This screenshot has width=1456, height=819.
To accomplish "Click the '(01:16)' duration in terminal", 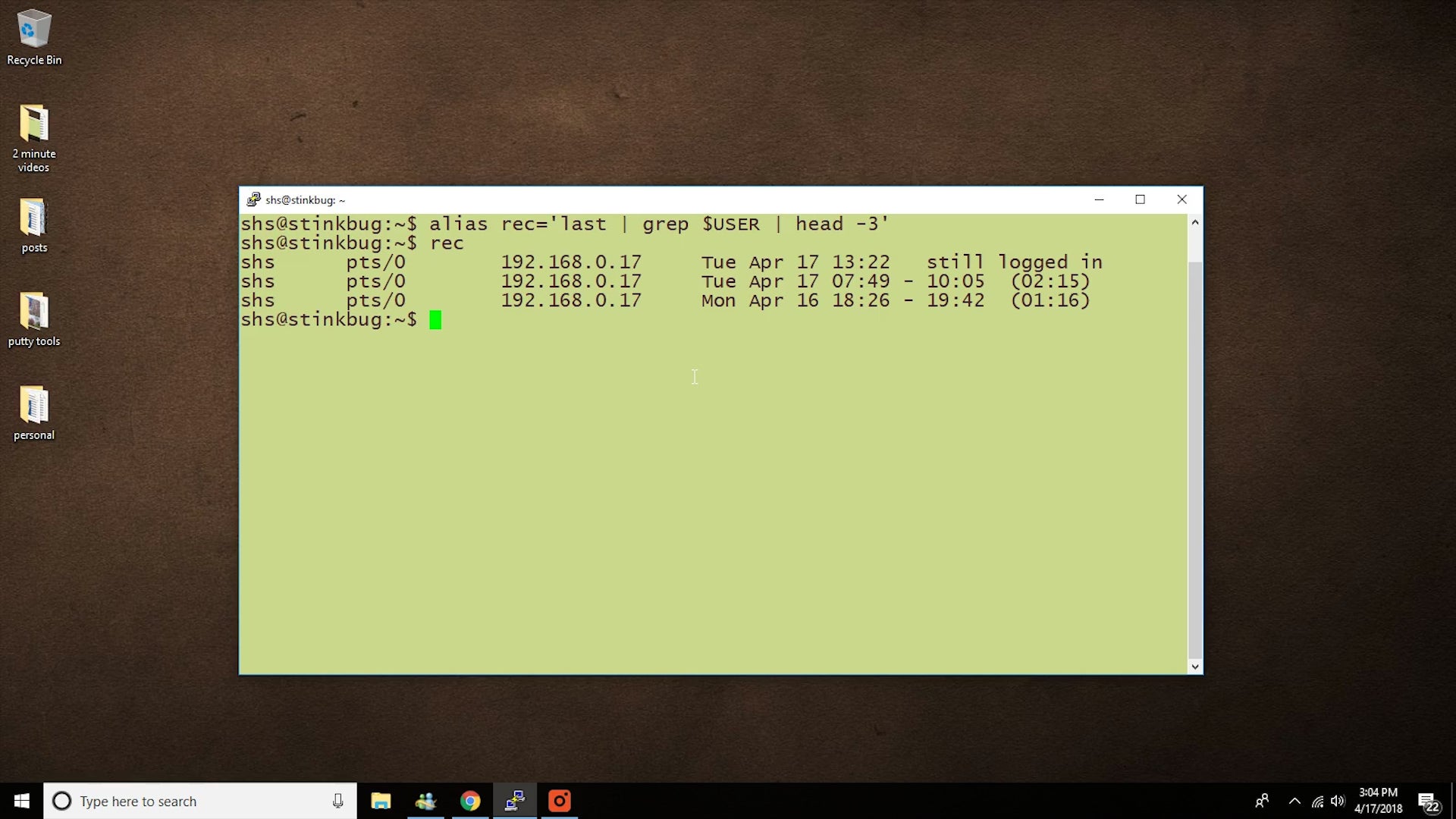I will click(1050, 300).
